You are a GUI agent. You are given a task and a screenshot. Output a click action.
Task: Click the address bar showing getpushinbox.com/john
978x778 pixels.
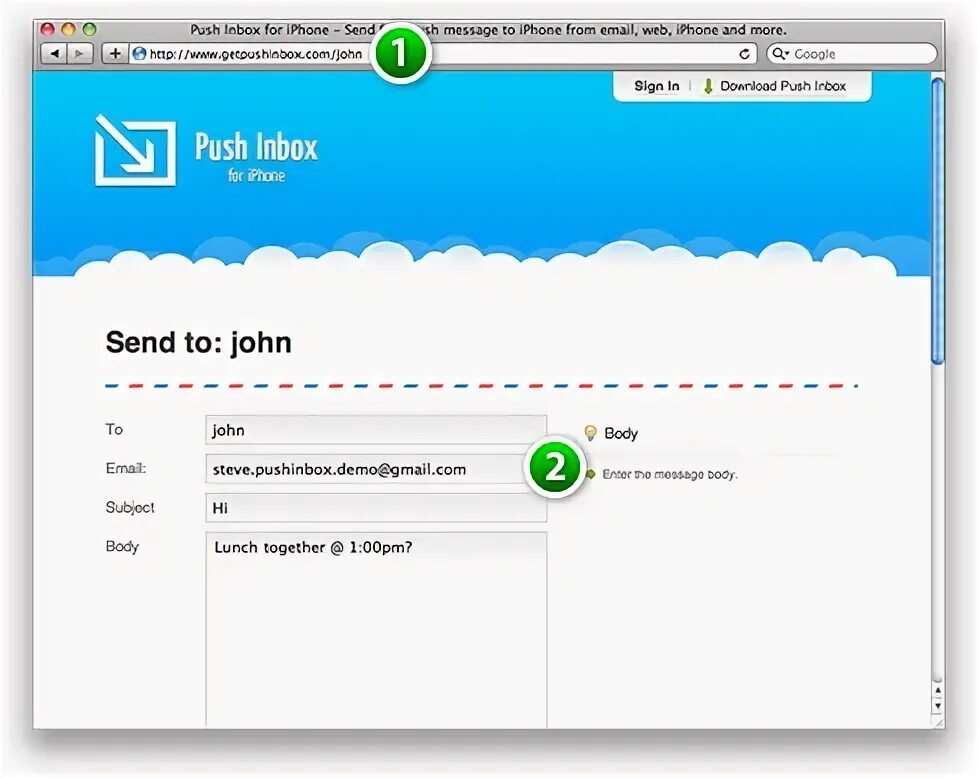click(443, 54)
